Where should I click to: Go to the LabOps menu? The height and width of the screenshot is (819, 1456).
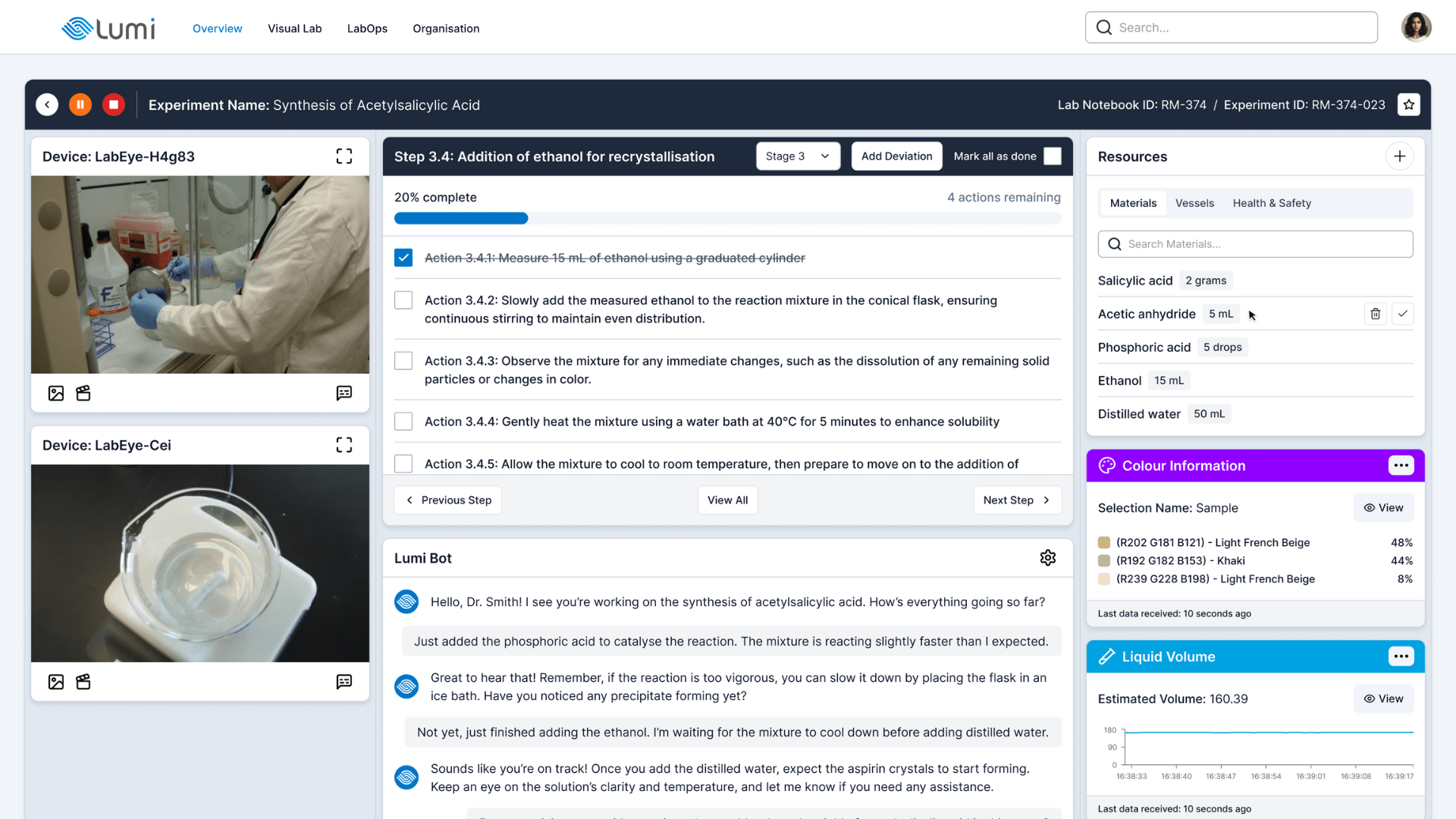pos(367,29)
